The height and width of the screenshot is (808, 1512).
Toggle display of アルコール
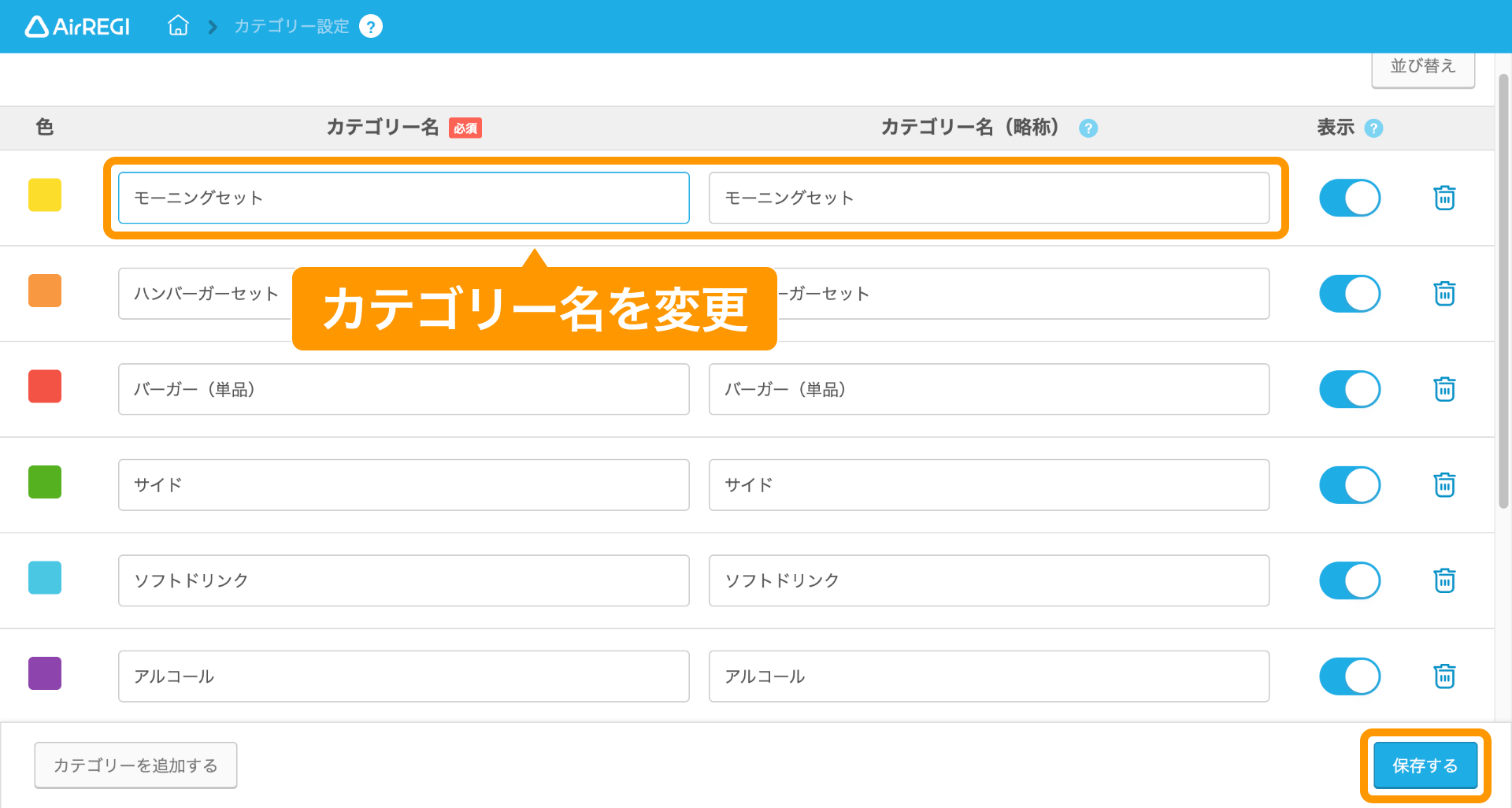point(1350,676)
